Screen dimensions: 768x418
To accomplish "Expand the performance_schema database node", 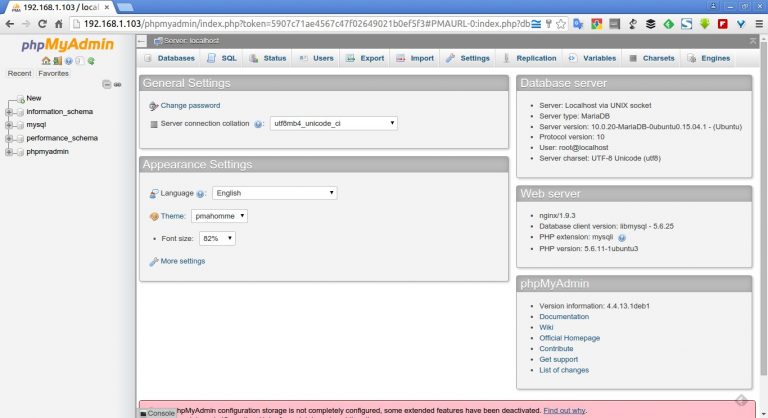I will tap(9, 138).
